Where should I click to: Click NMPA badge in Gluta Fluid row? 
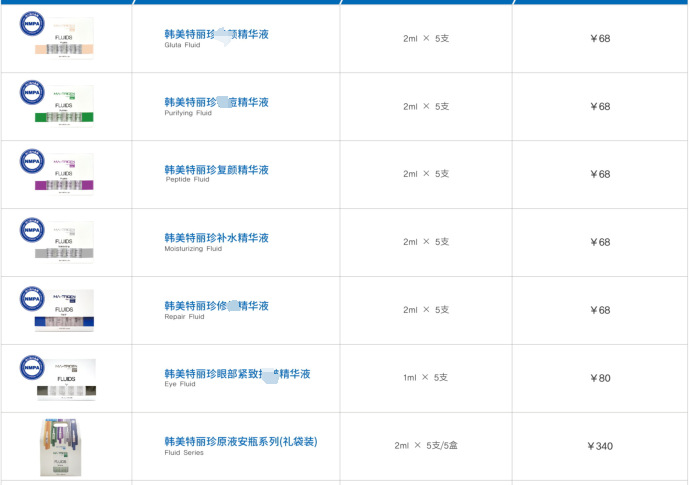click(x=32, y=23)
